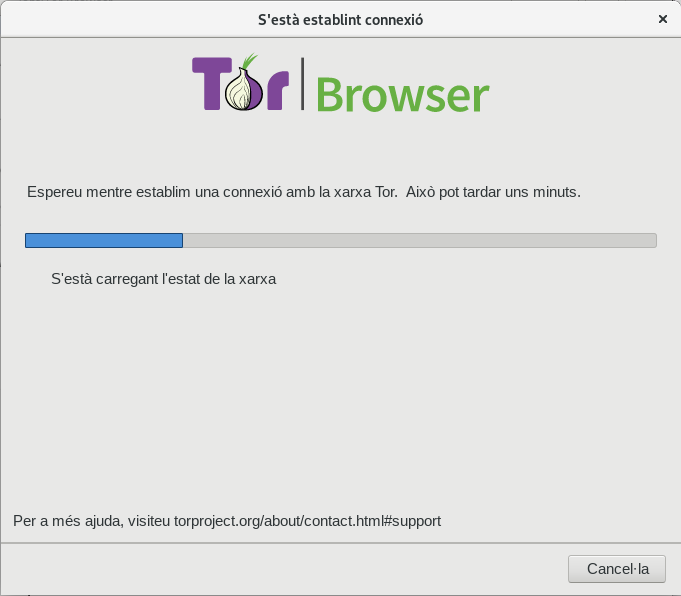Viewport: 681px width, 596px height.
Task: Click the status text "S'està carregant l'estat de la xarxa"
Action: (164, 279)
